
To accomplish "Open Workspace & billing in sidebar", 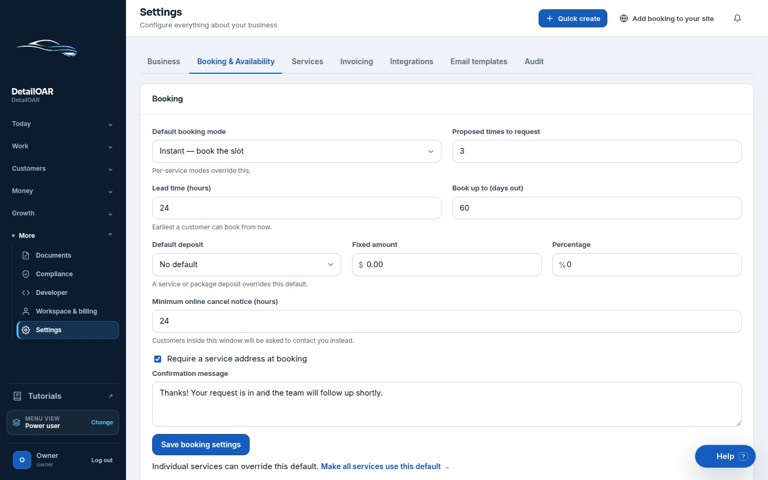I will click(x=68, y=311).
